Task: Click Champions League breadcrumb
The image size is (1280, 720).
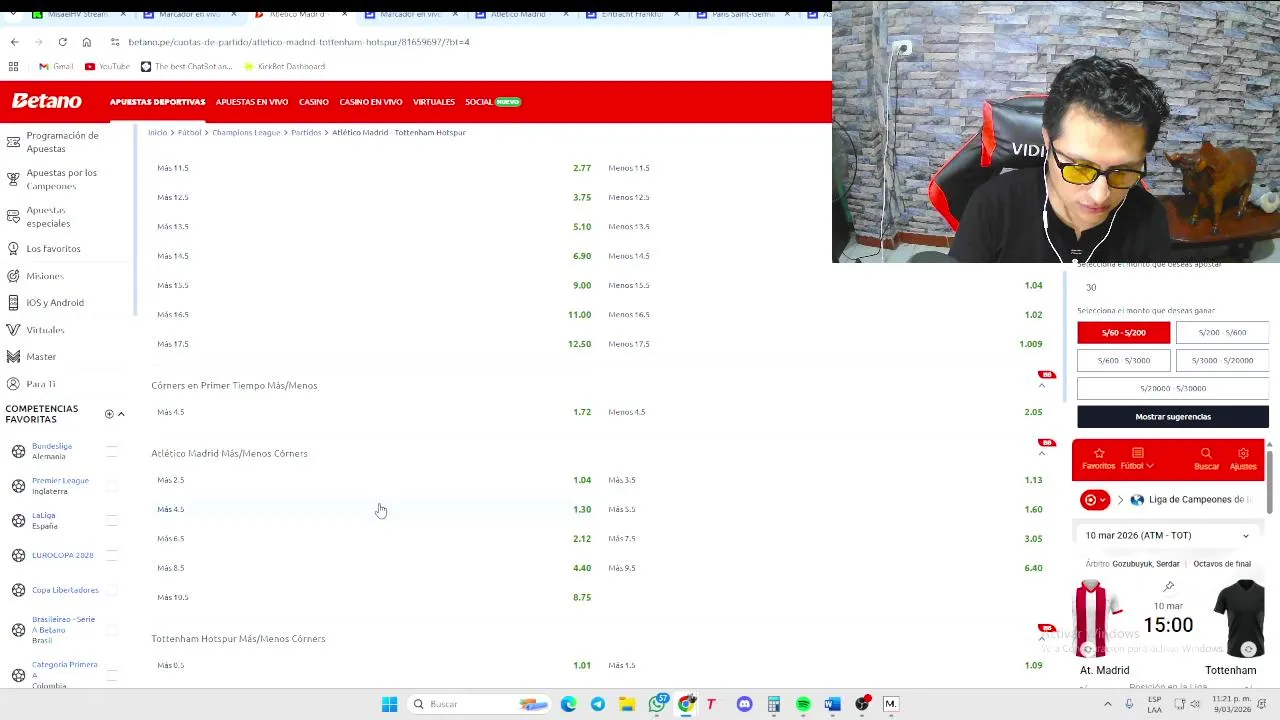Action: coord(246,132)
